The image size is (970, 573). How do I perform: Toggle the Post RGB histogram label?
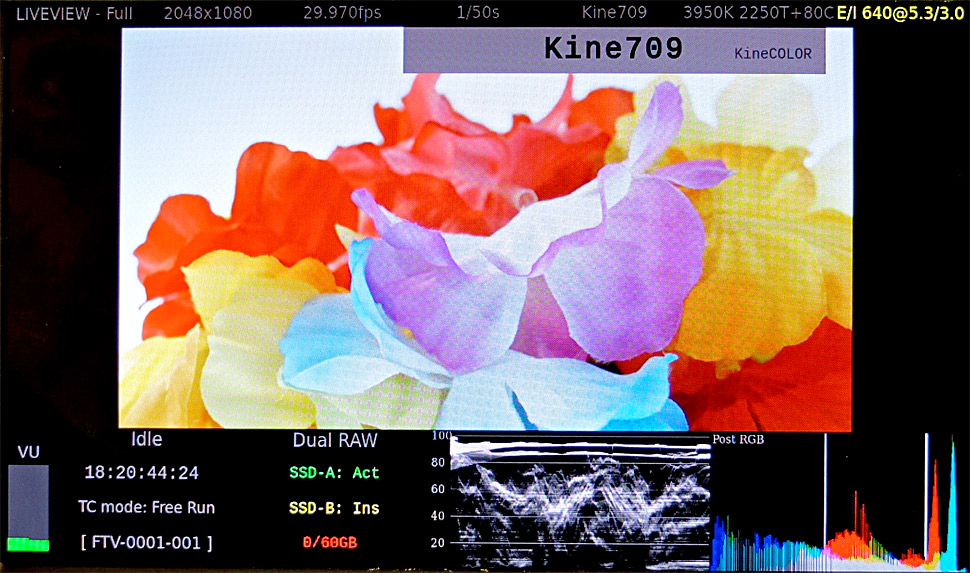tap(738, 440)
